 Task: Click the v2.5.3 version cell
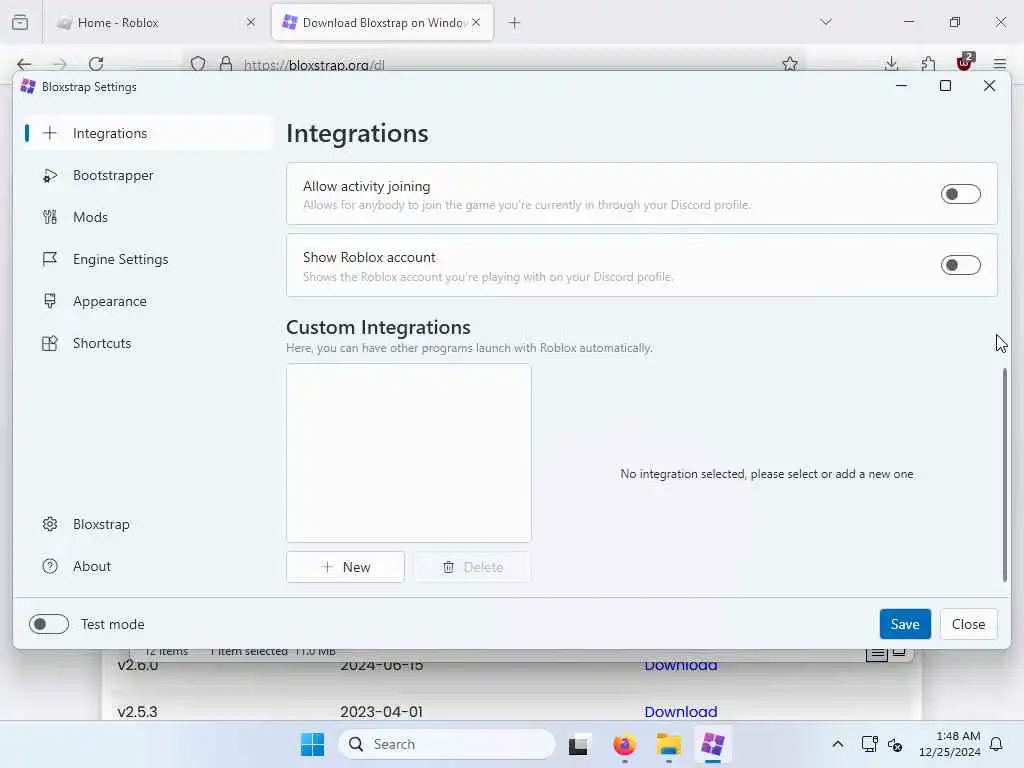[x=138, y=712]
